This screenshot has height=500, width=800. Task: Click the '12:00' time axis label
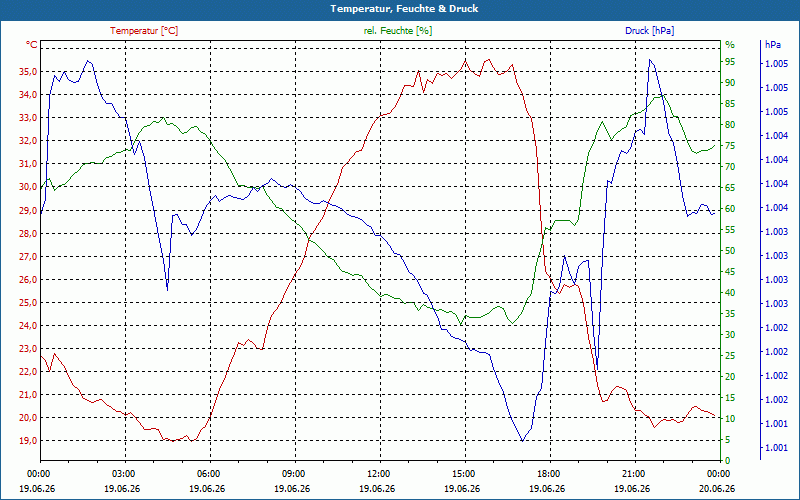coord(378,474)
